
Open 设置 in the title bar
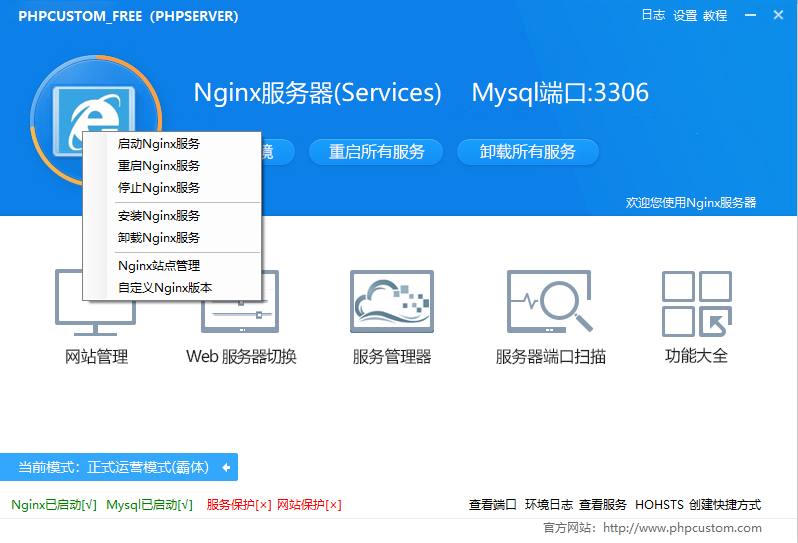pos(685,16)
